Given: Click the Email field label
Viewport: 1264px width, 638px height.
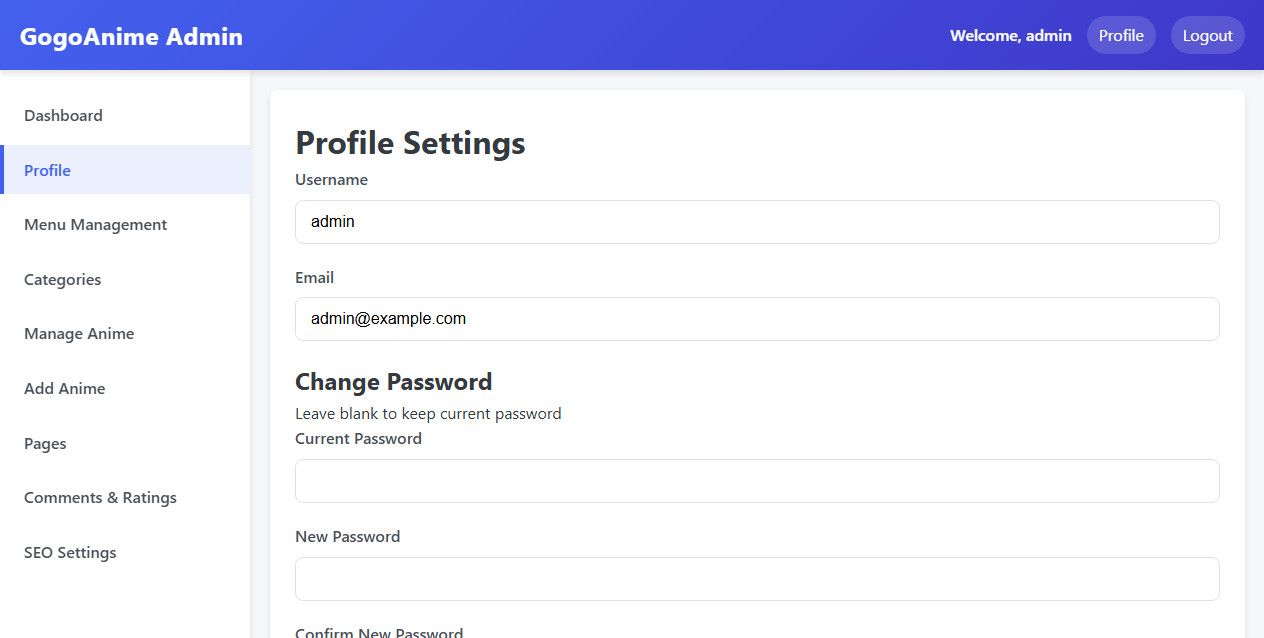Looking at the screenshot, I should coord(314,278).
